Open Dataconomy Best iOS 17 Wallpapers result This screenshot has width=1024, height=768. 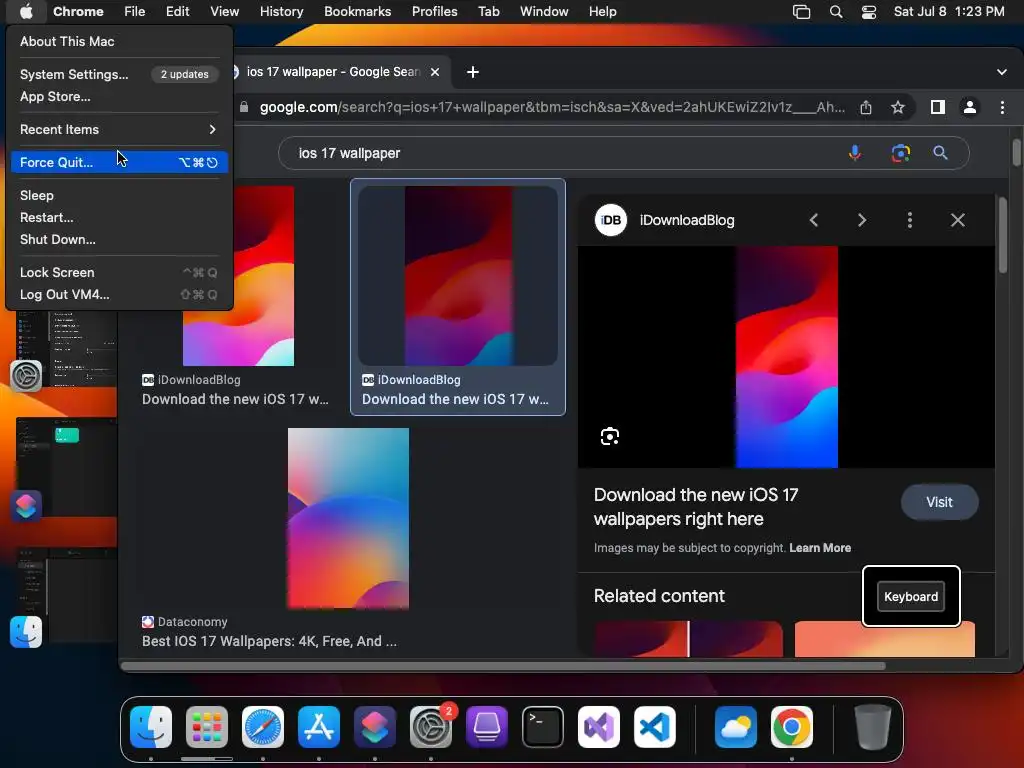[269, 641]
